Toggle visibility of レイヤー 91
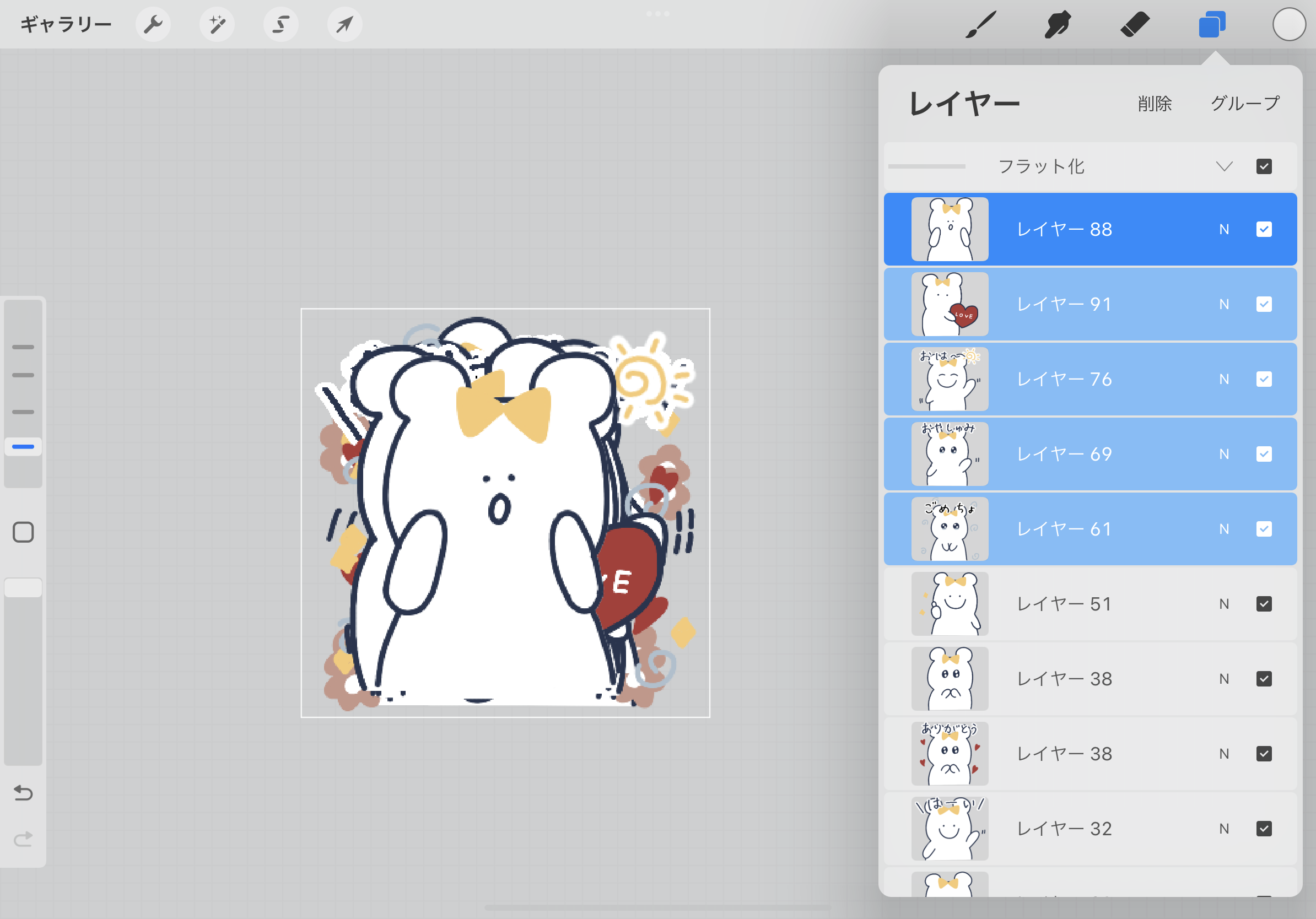The height and width of the screenshot is (919, 1316). (x=1264, y=304)
